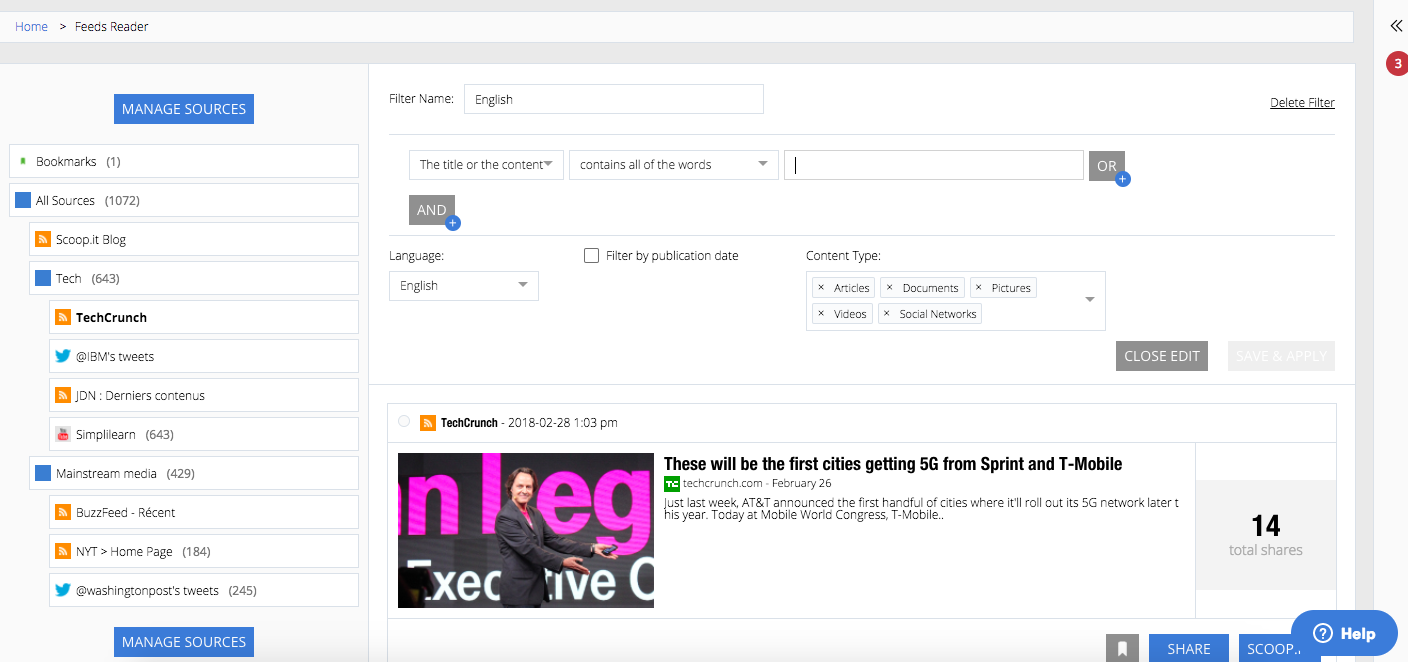Image resolution: width=1408 pixels, height=662 pixels.
Task: Open @washingtonpost's tweets (245) source
Action: 204,591
